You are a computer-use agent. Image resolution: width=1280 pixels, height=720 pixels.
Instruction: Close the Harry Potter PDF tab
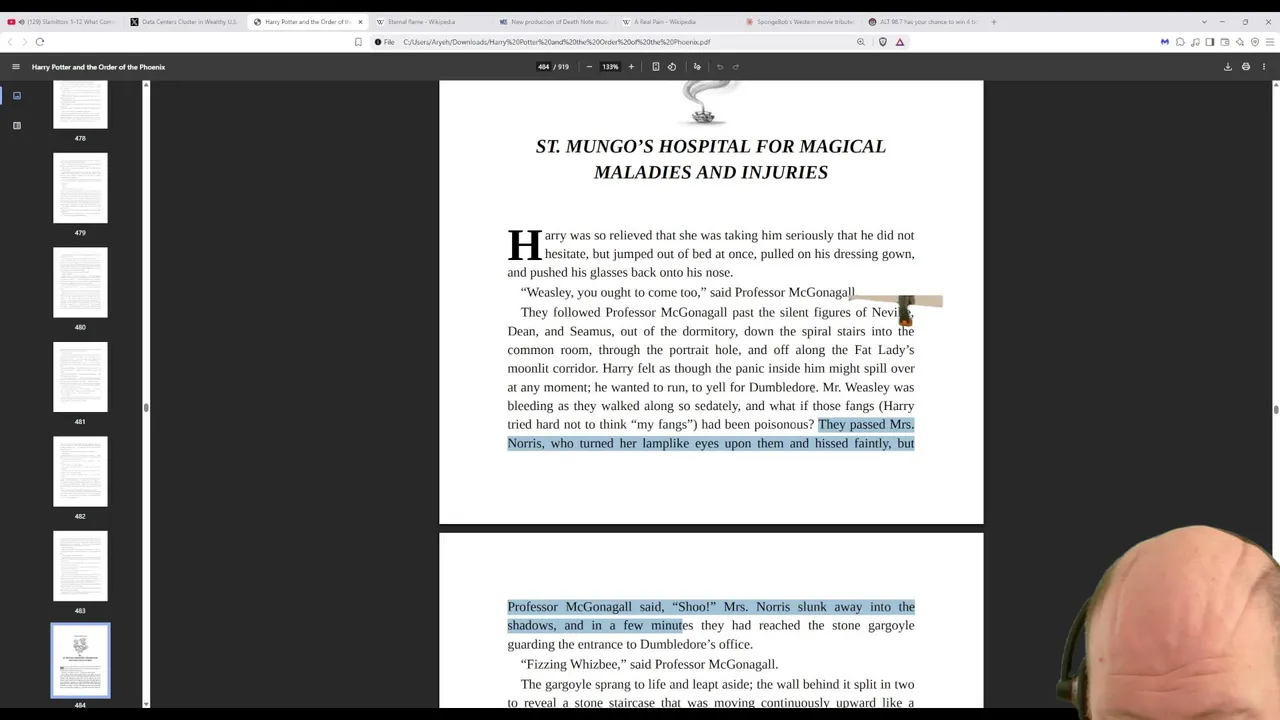[x=360, y=21]
